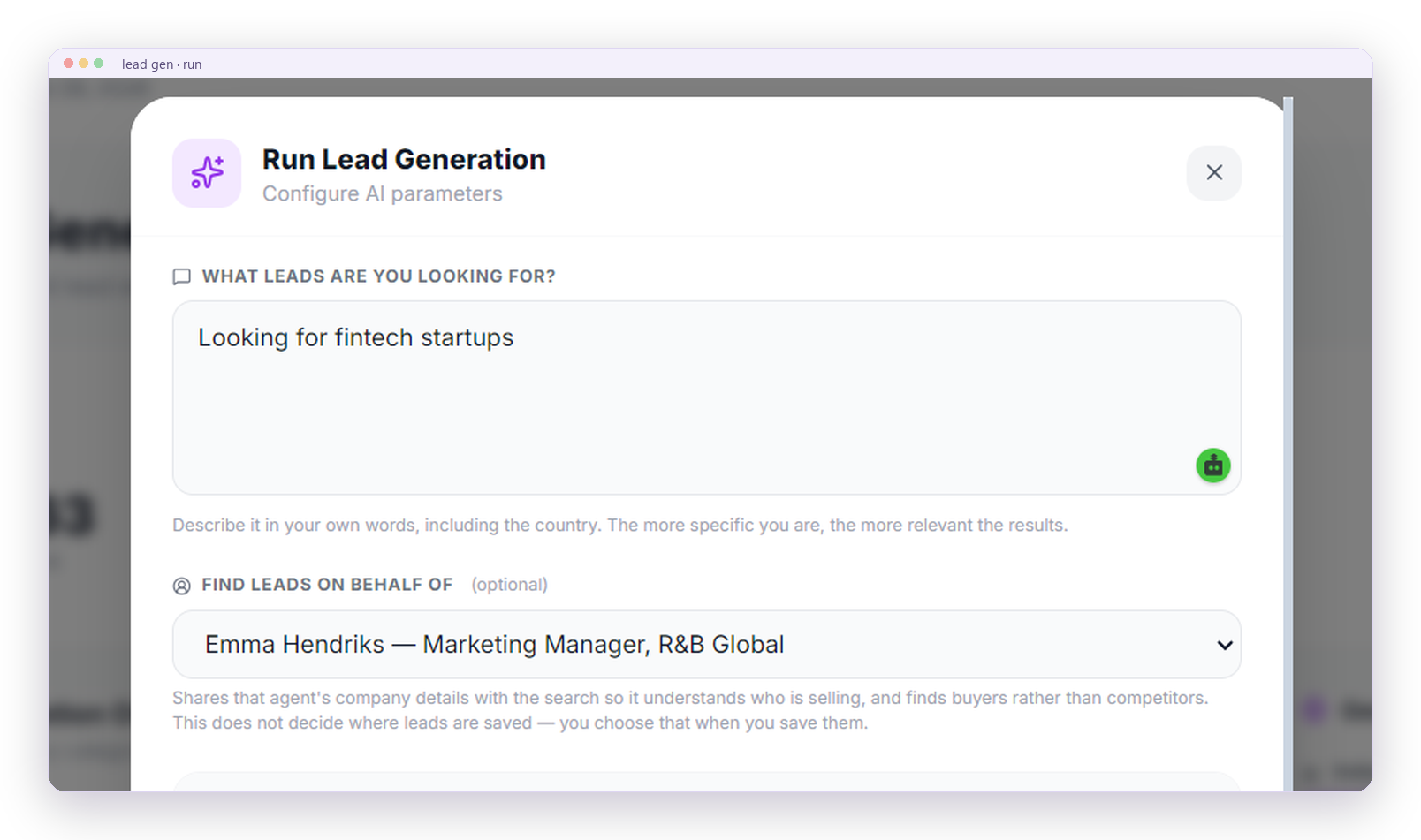Click the speech bubble icon beside What Leads

(x=182, y=276)
